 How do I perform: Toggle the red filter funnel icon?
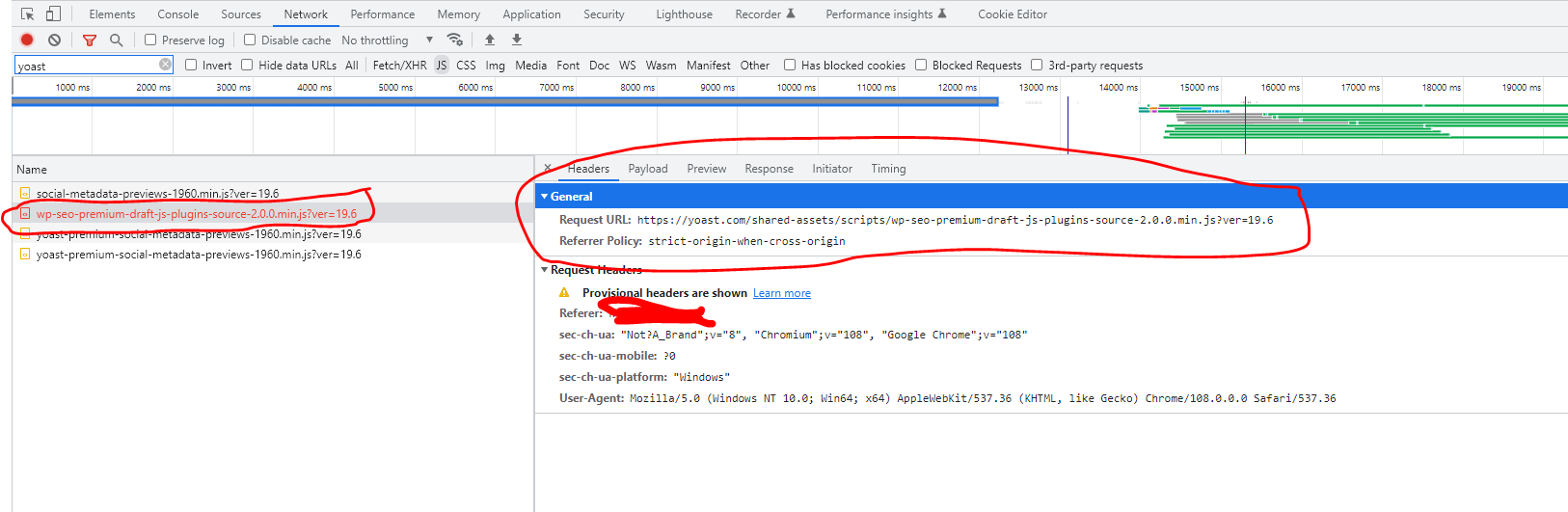(90, 40)
